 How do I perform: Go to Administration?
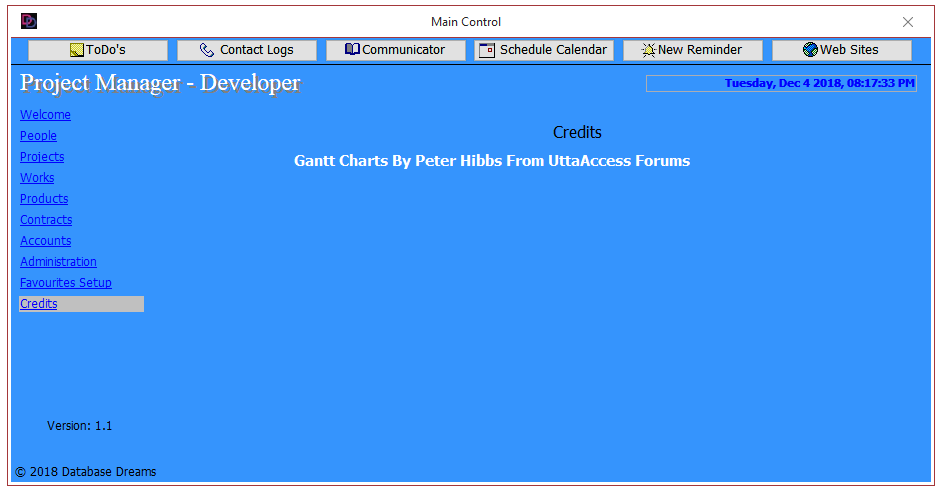[x=58, y=261]
